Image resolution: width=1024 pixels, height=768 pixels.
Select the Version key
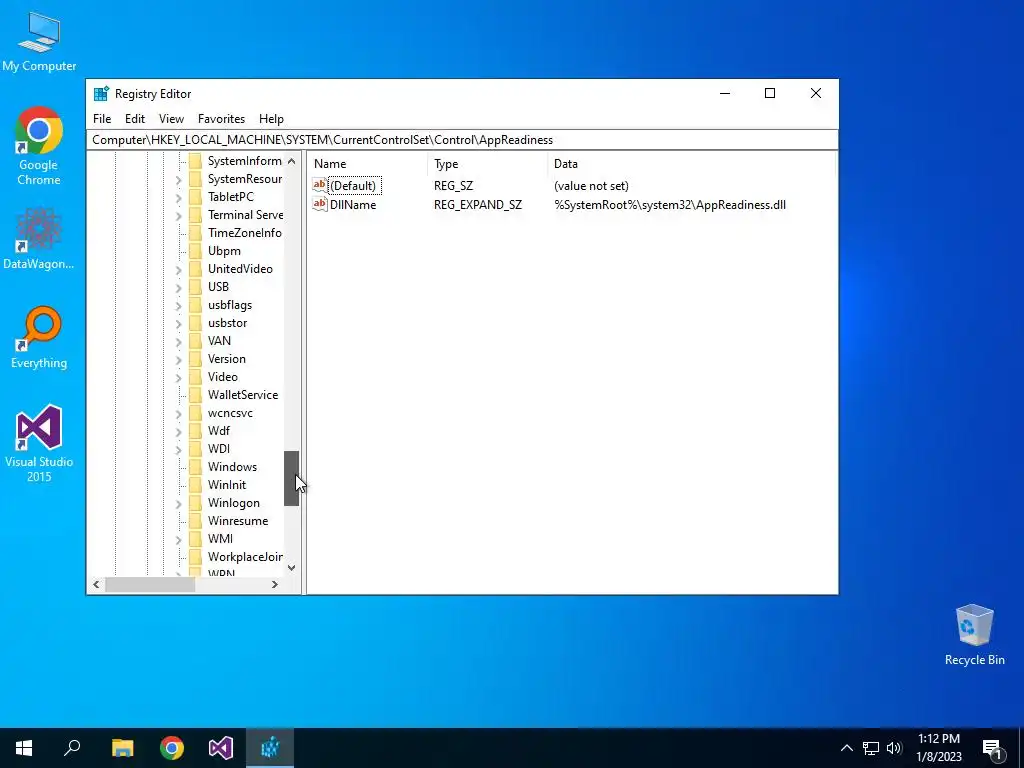(227, 359)
